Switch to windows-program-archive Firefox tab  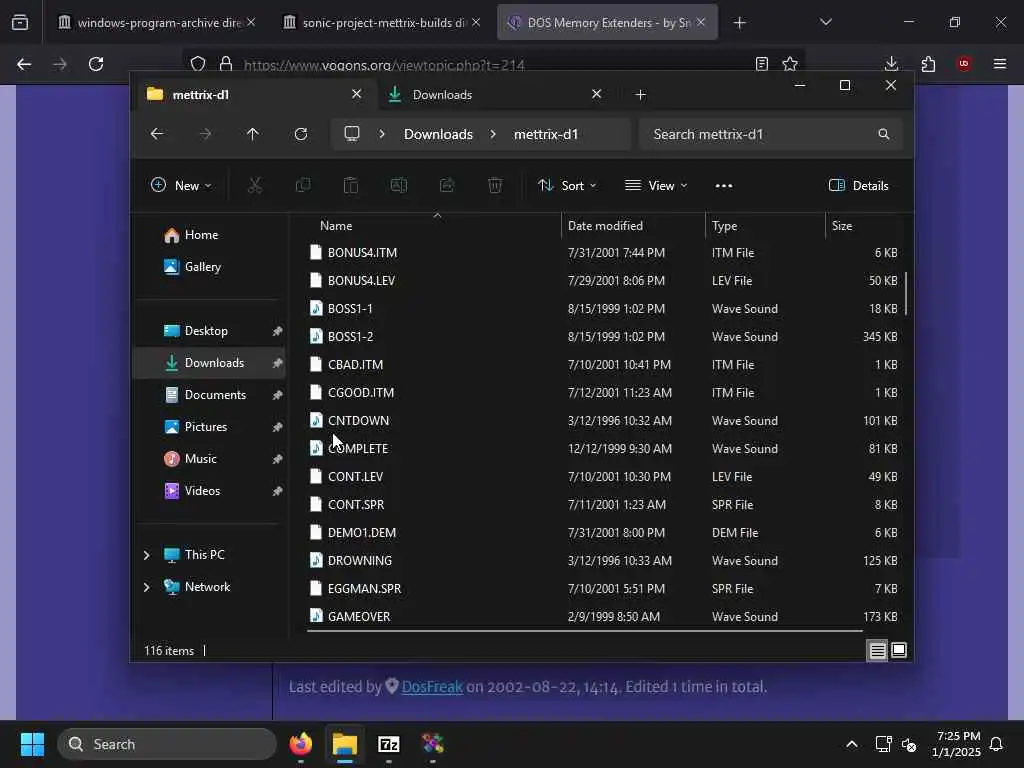point(155,23)
